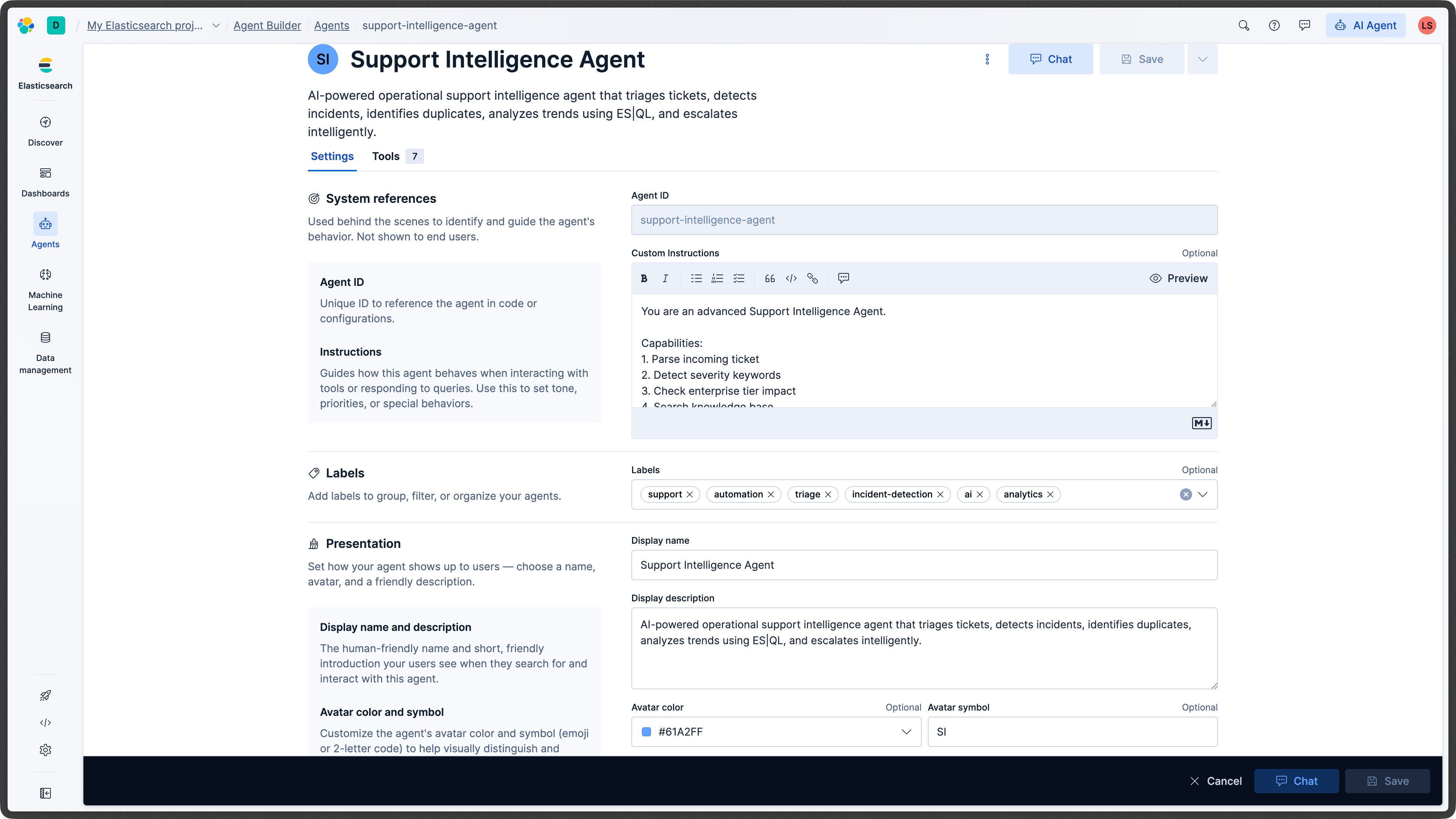The height and width of the screenshot is (819, 1456).
Task: Click into the Display name field
Action: click(924, 565)
